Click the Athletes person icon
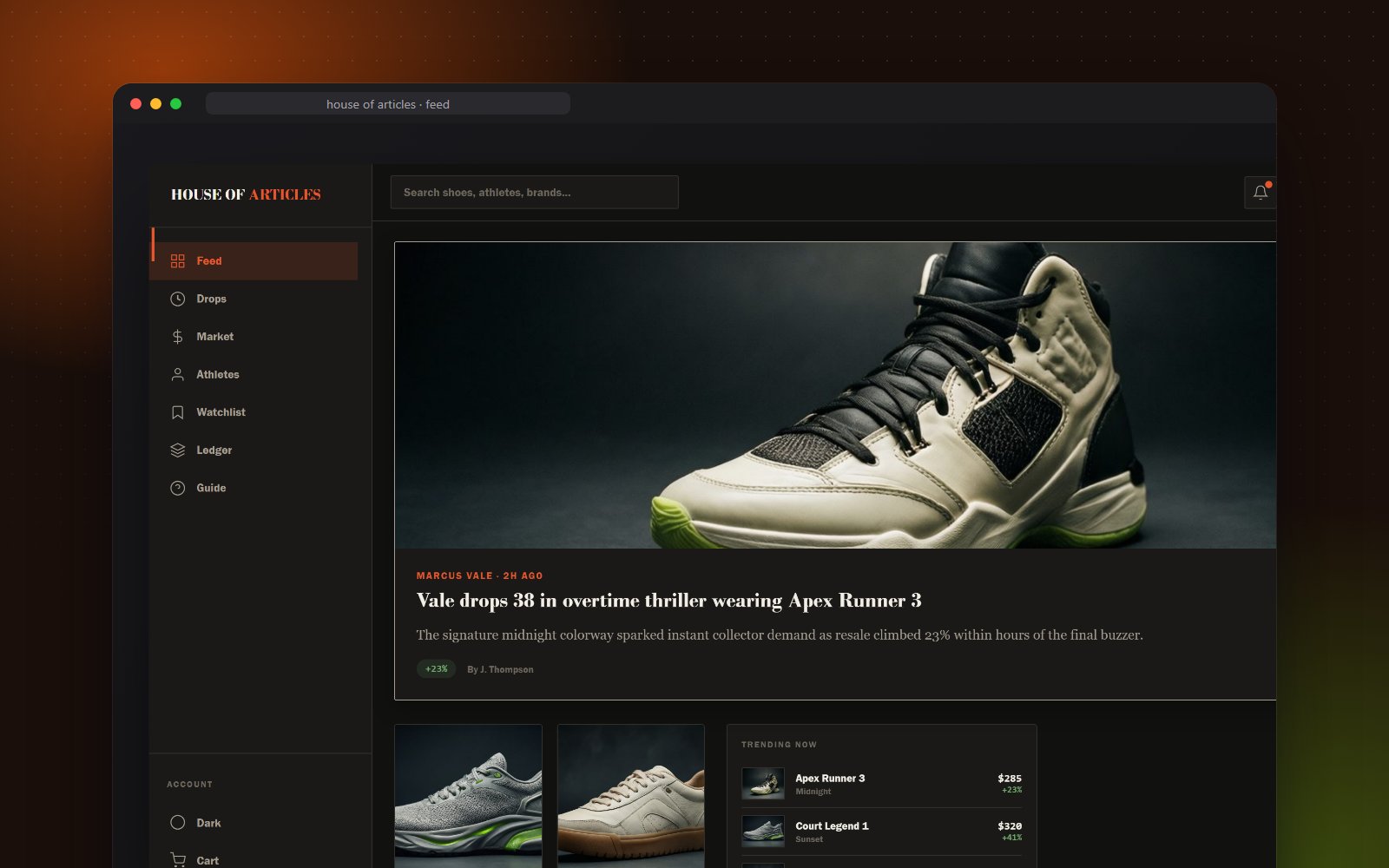 178,375
